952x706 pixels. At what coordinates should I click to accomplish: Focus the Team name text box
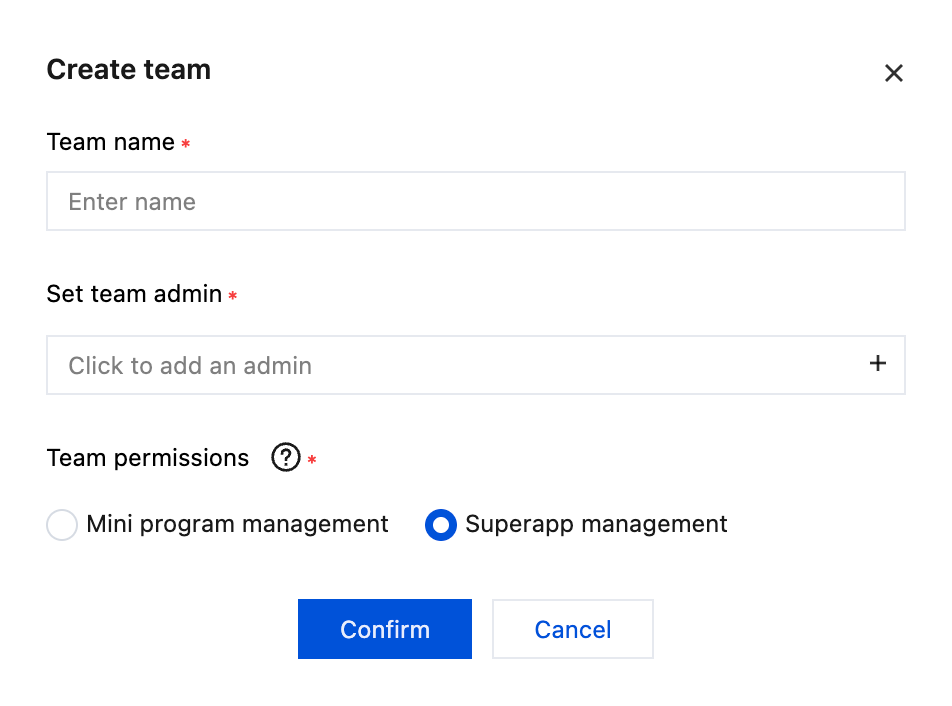point(476,202)
